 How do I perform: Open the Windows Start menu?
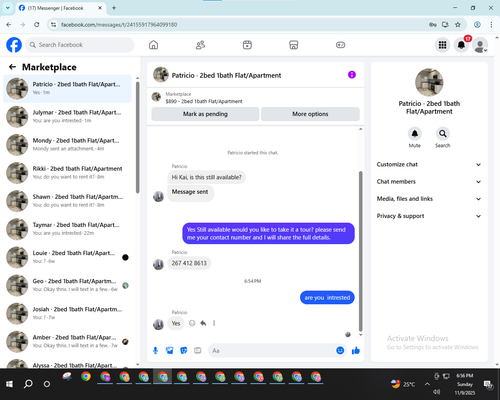tap(9, 384)
